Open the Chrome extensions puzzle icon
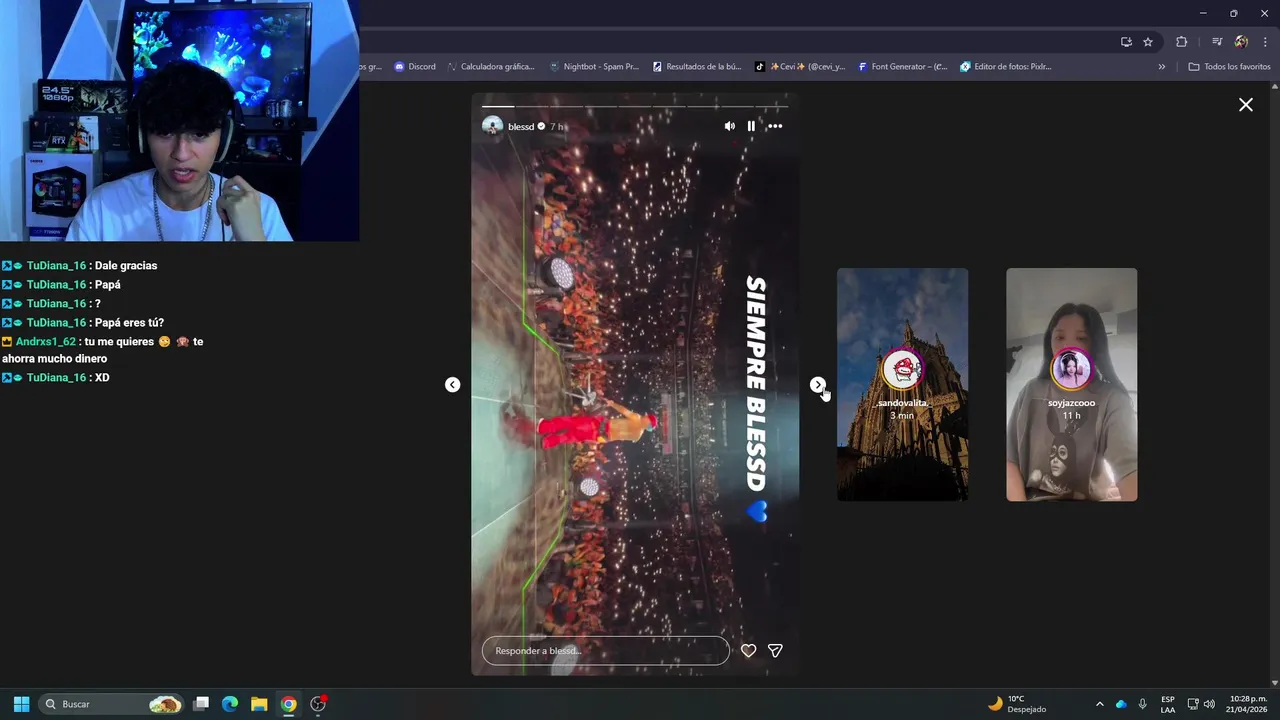The height and width of the screenshot is (720, 1280). point(1182,42)
